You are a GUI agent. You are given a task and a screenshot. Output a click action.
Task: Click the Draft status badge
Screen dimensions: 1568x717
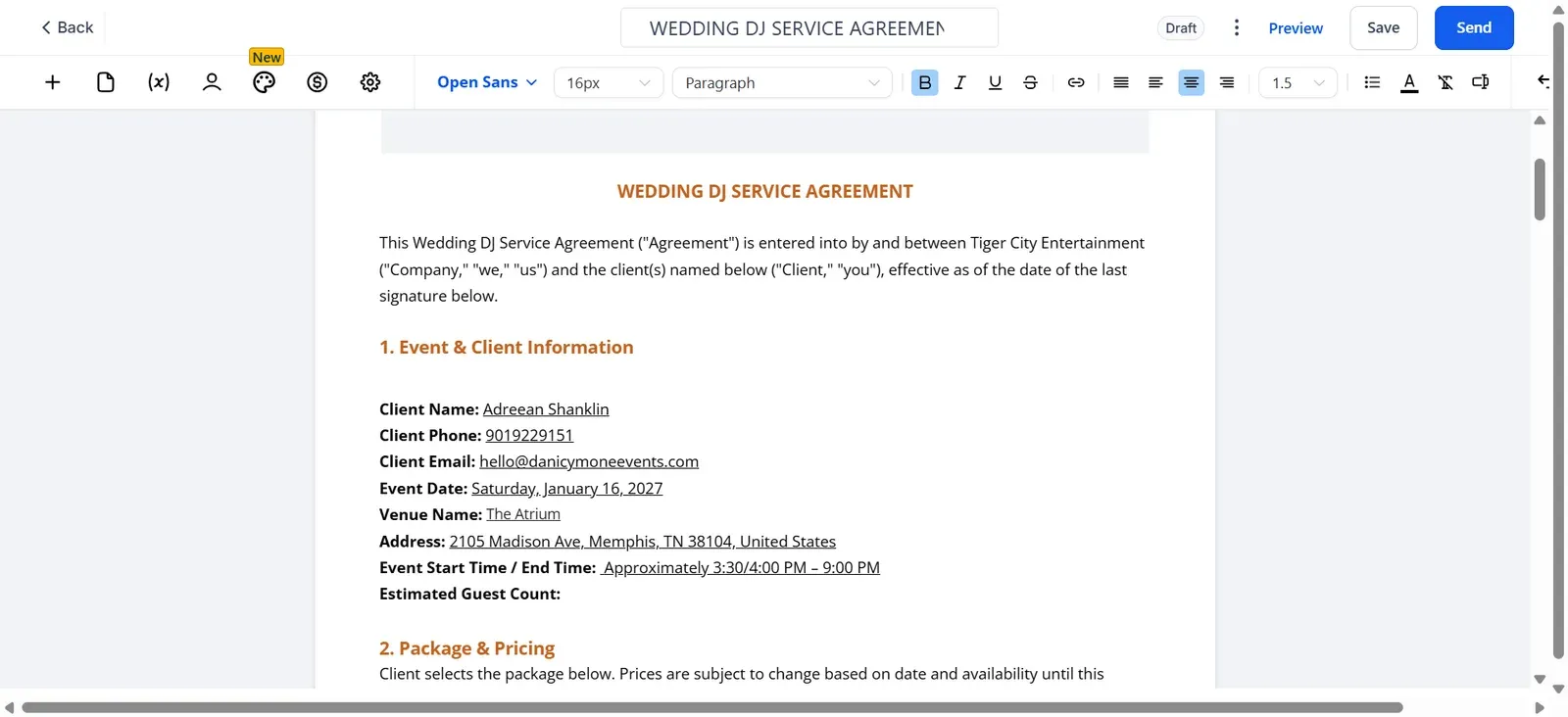1181,28
